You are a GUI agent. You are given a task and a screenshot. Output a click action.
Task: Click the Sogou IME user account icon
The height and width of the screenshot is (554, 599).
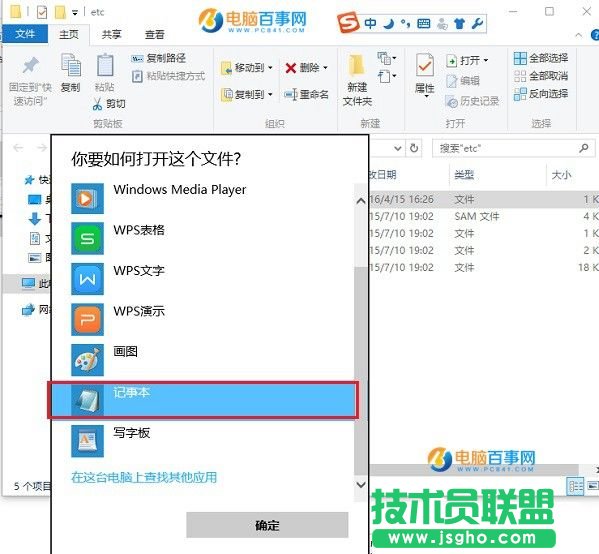click(442, 24)
